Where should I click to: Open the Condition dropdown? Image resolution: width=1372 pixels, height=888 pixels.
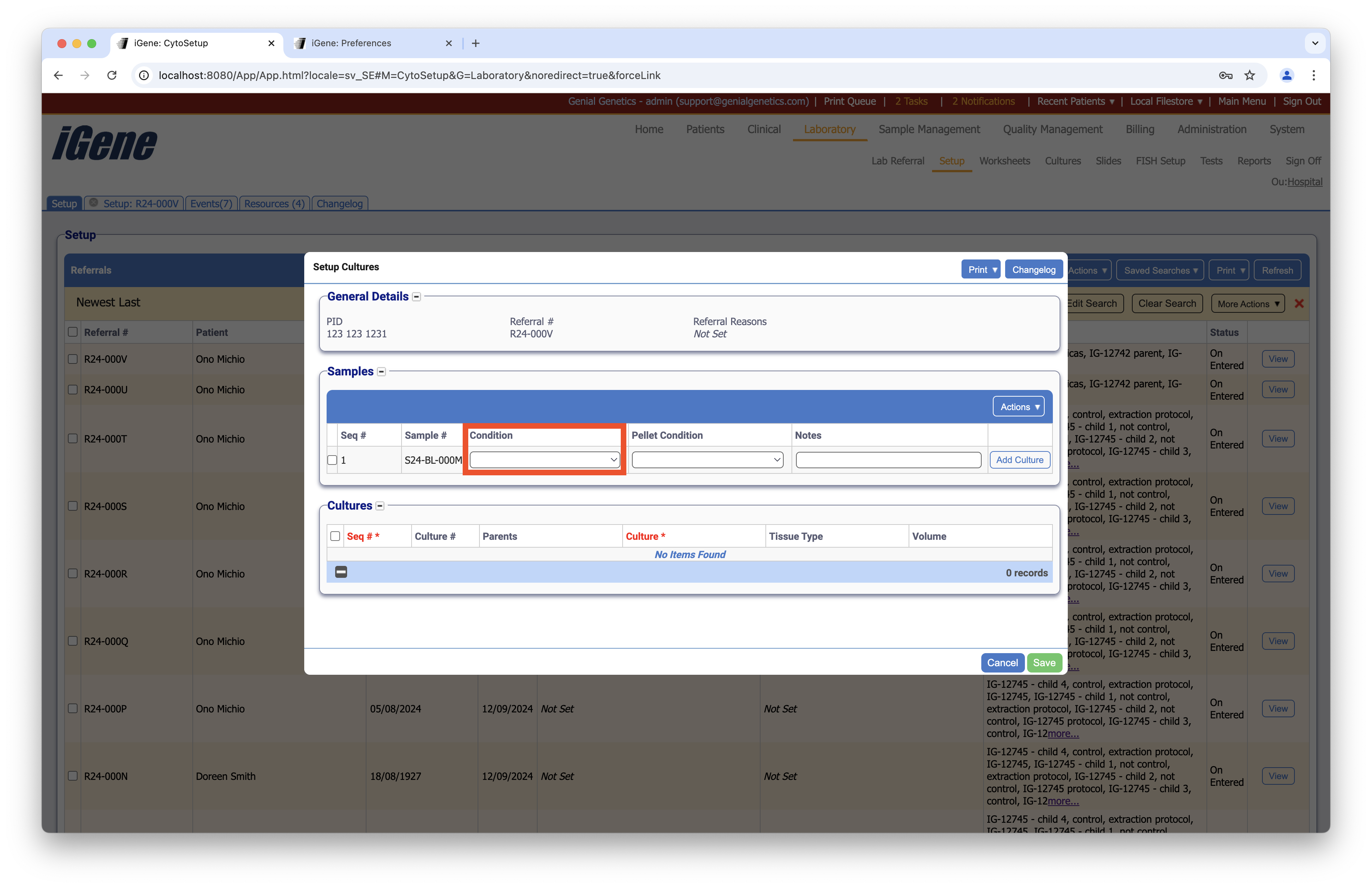coord(544,460)
